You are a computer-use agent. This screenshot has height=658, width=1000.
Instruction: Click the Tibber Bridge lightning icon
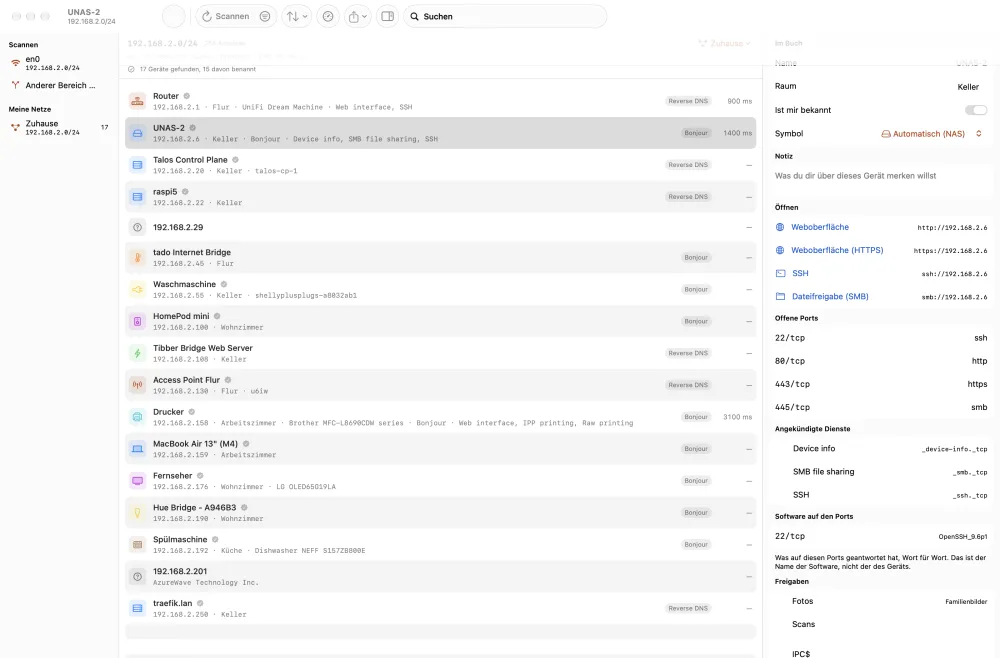pyautogui.click(x=137, y=353)
